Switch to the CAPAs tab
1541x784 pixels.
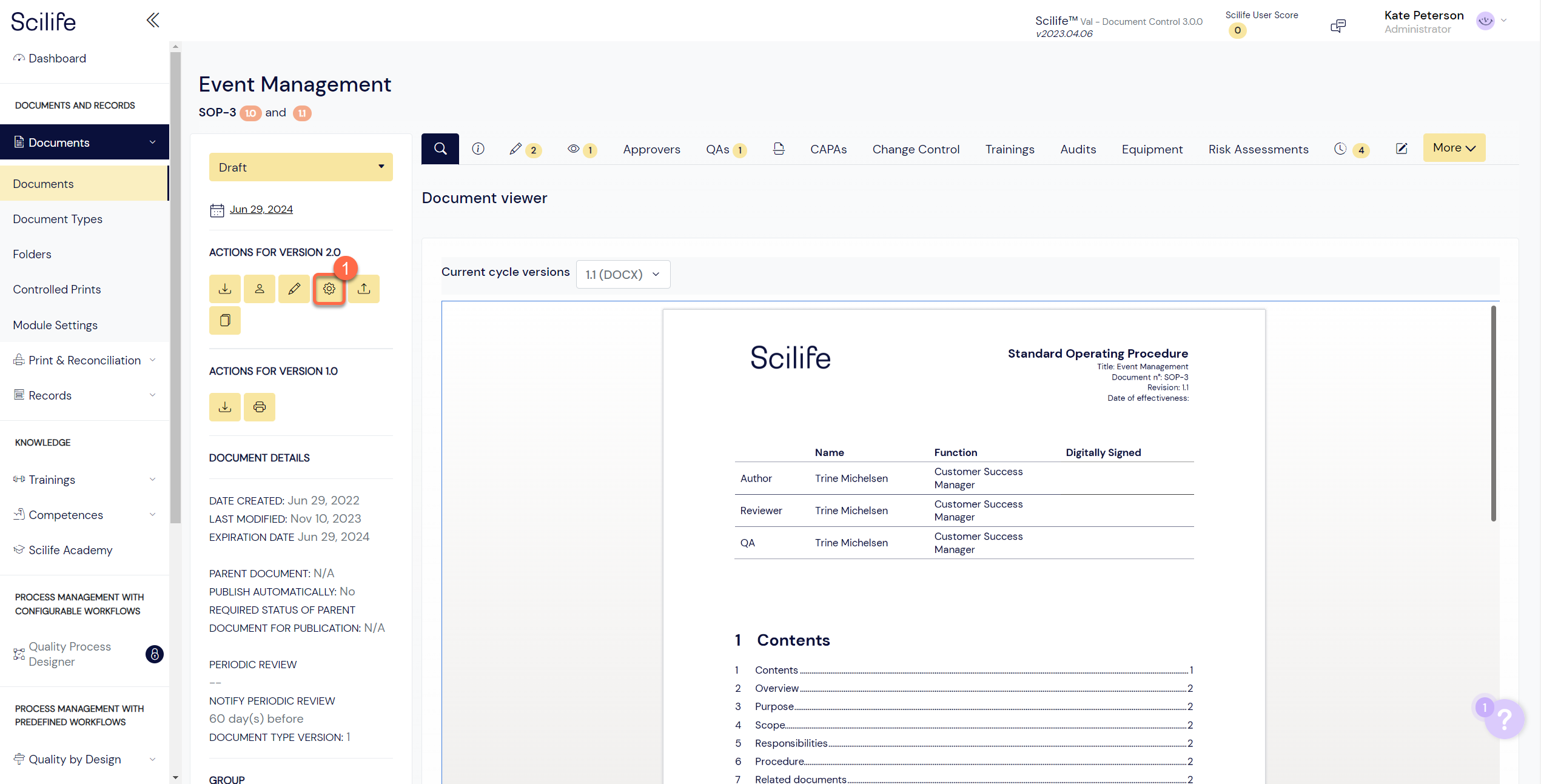coord(828,149)
